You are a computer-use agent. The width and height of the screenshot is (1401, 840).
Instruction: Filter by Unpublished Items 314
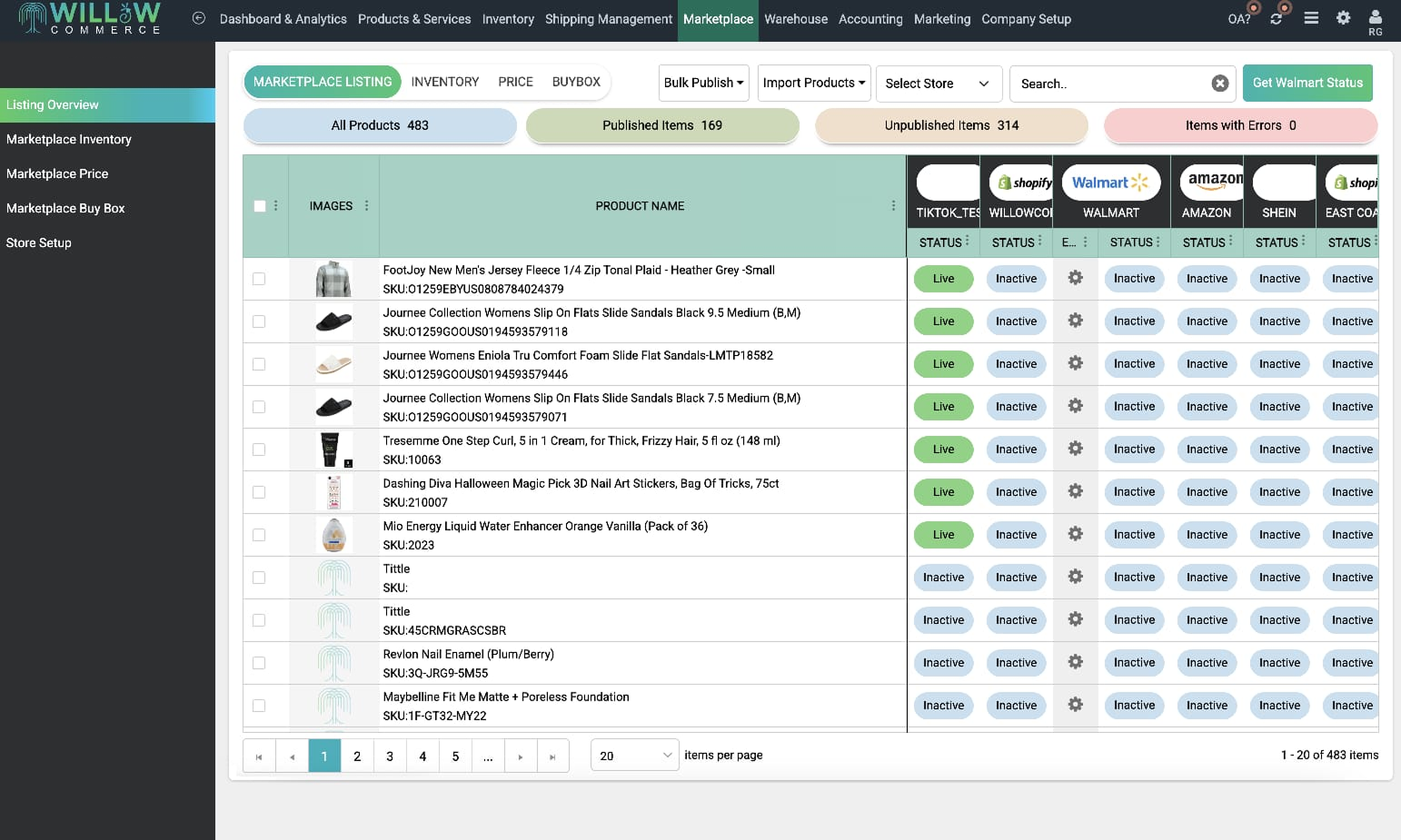(x=951, y=125)
